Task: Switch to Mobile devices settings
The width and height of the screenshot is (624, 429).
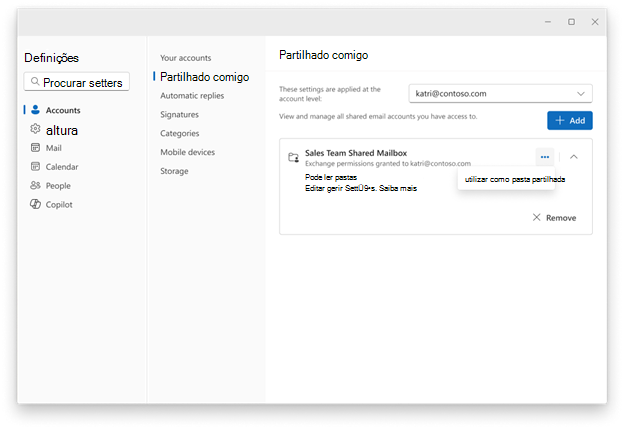Action: coord(187,152)
